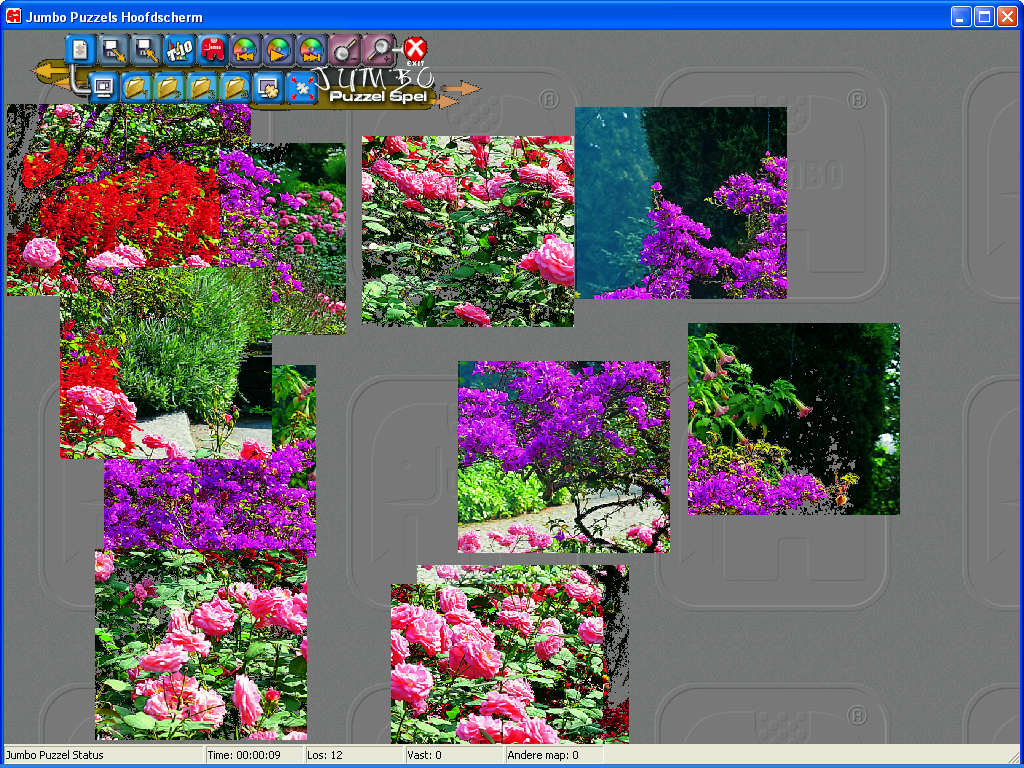Screen dimensions: 1024x768
Task: Open folder number 4
Action: [x=235, y=88]
